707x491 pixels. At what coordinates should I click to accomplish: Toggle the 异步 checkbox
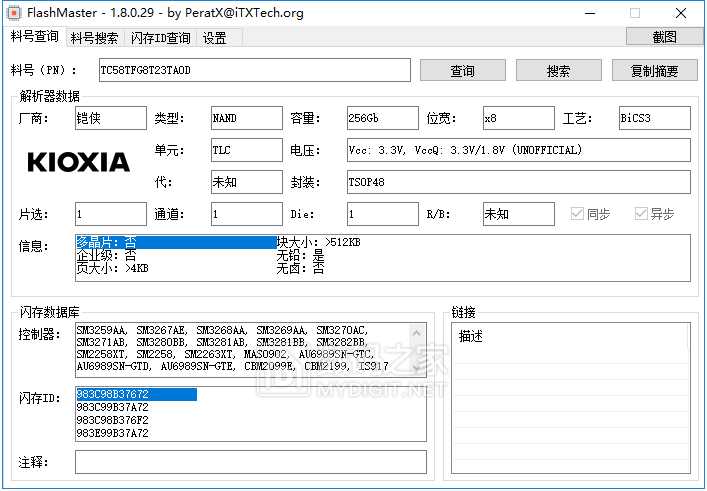point(654,214)
